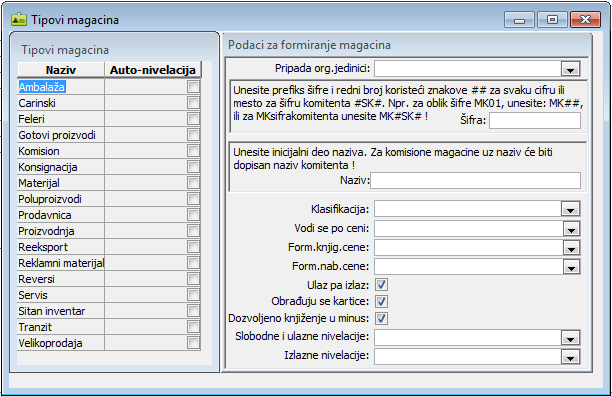Expand Form.knjig.cene combo box
This screenshot has width=612, height=396.
coord(571,247)
